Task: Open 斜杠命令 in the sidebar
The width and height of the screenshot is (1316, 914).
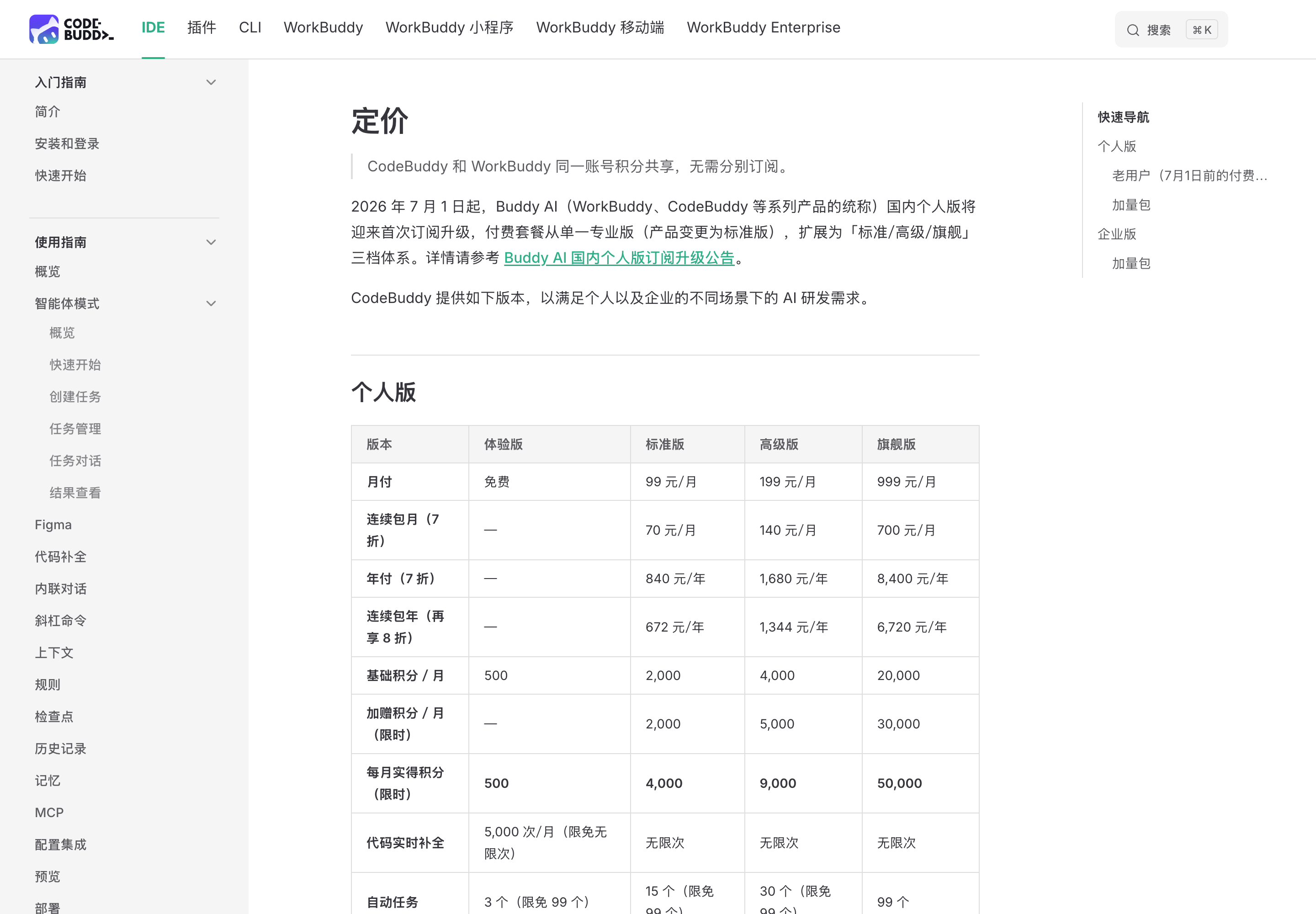Action: point(61,621)
